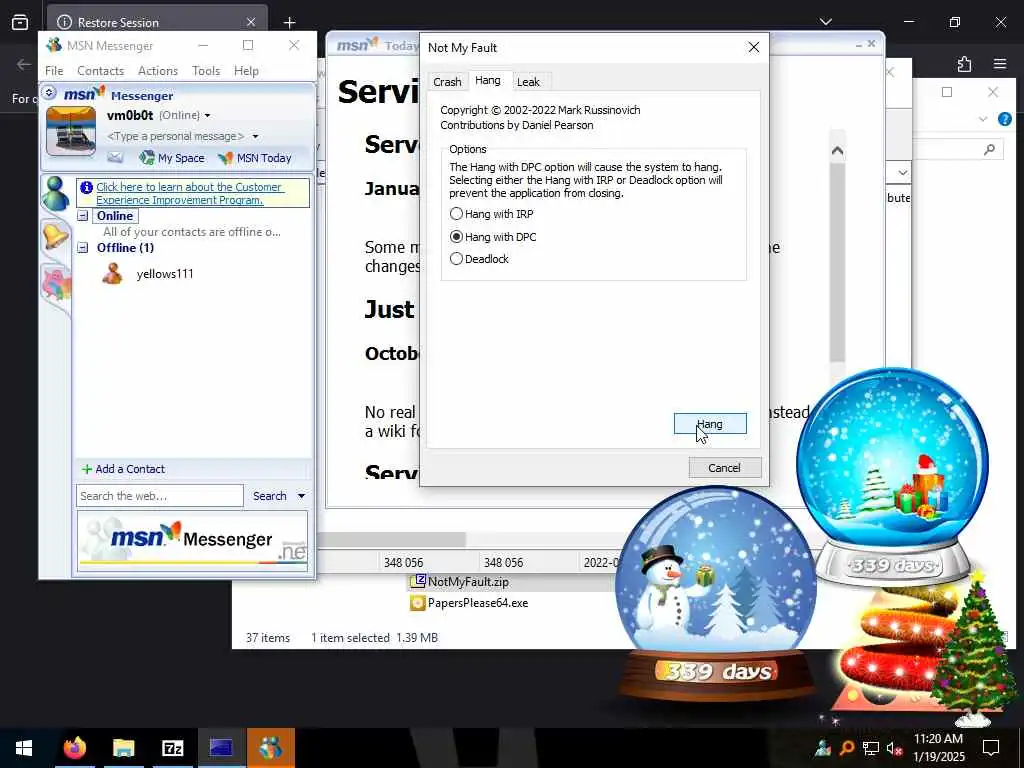Collapse the Offline (1) group
Viewport: 1024px width, 768px height.
[83, 248]
